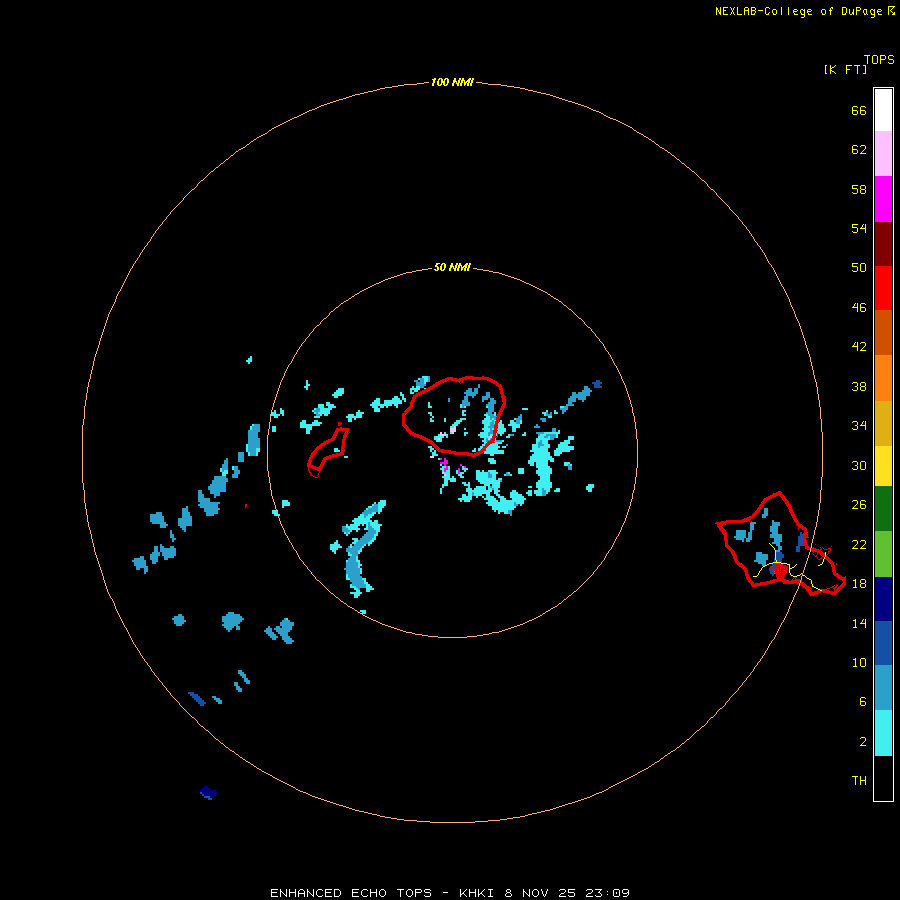The image size is (900, 900).
Task: Click the legend value '30'
Action: pos(859,465)
